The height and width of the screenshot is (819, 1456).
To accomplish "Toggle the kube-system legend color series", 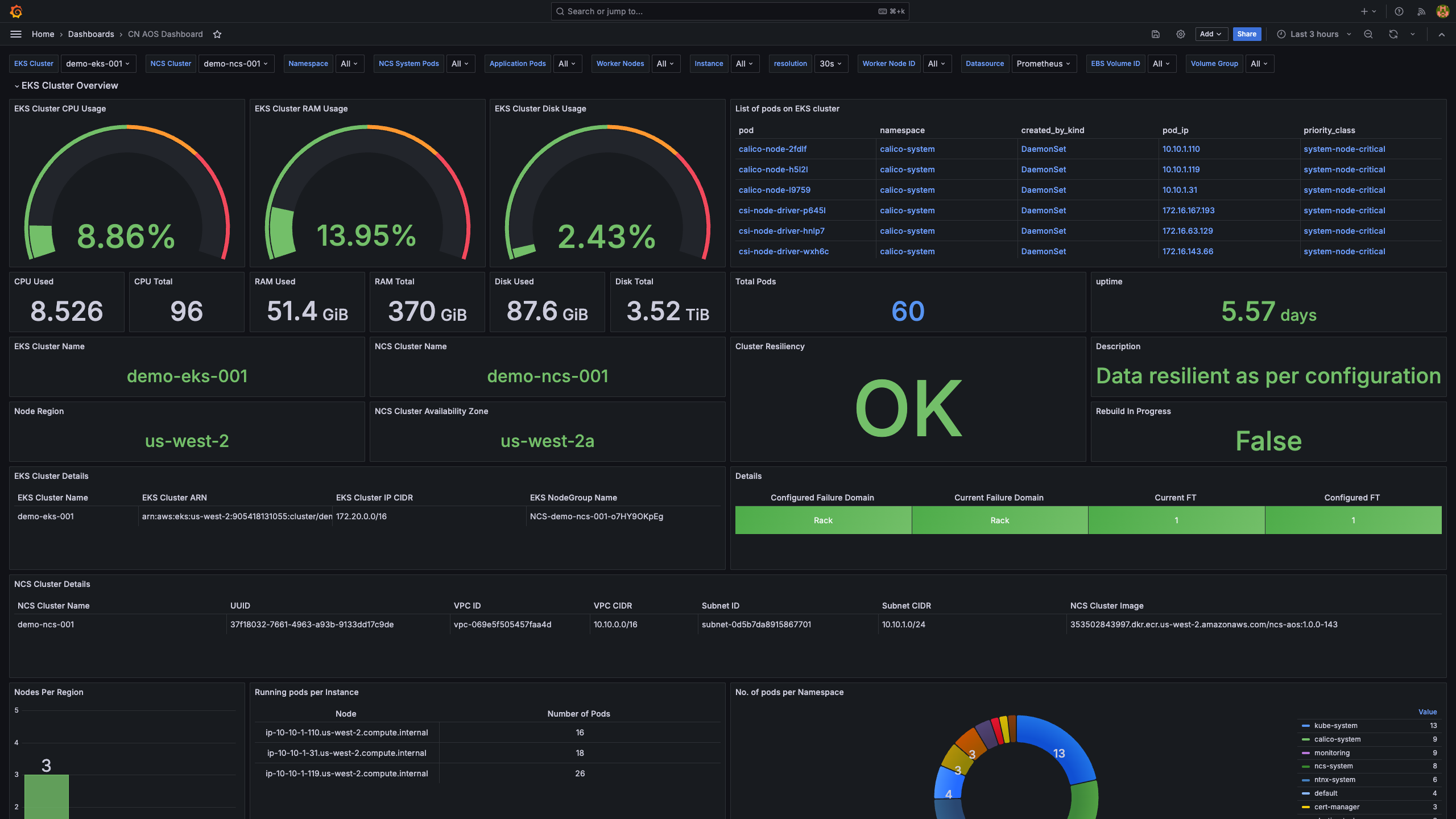I will click(x=1306, y=726).
